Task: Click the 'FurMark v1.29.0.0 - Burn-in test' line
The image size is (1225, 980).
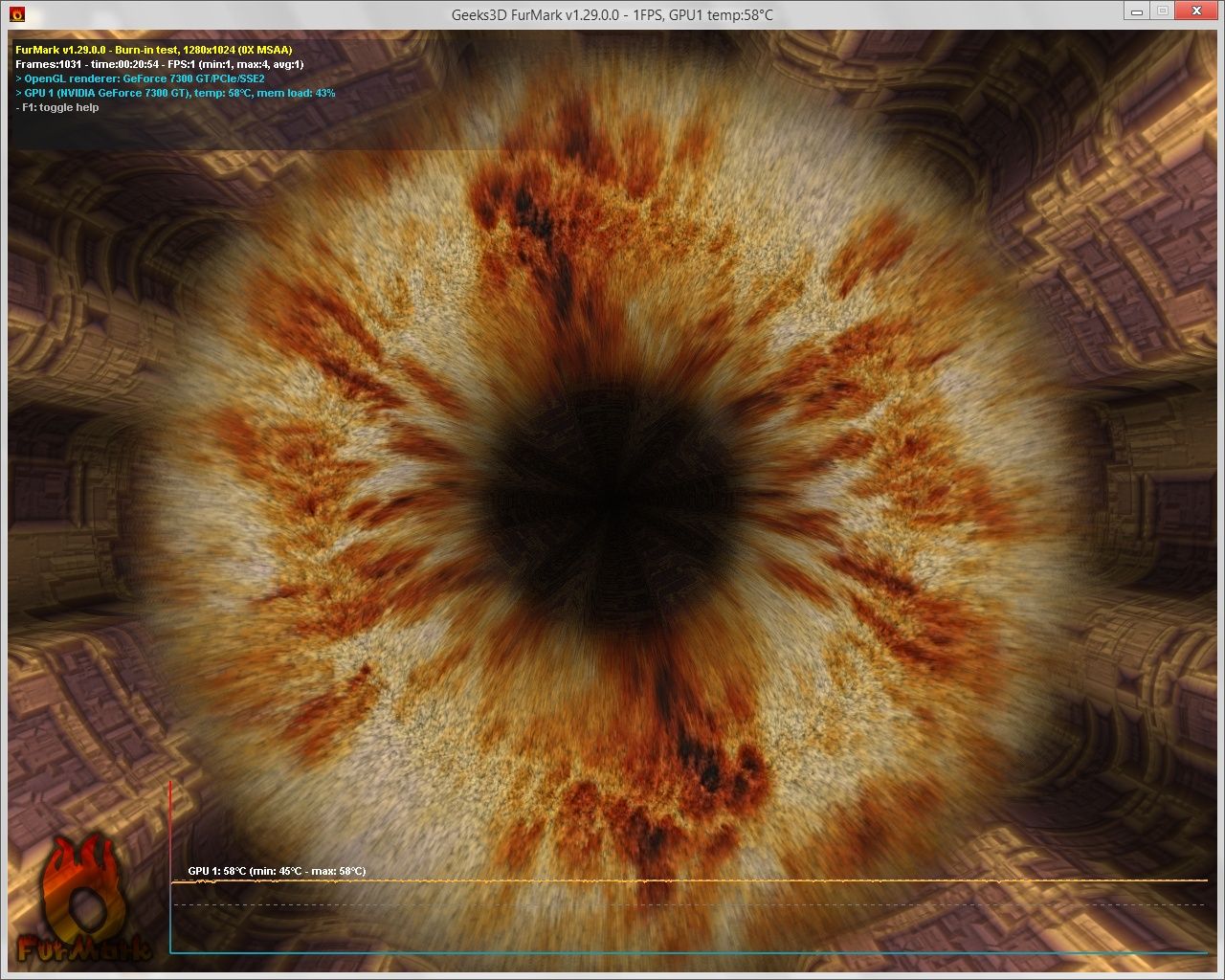Action: point(154,50)
